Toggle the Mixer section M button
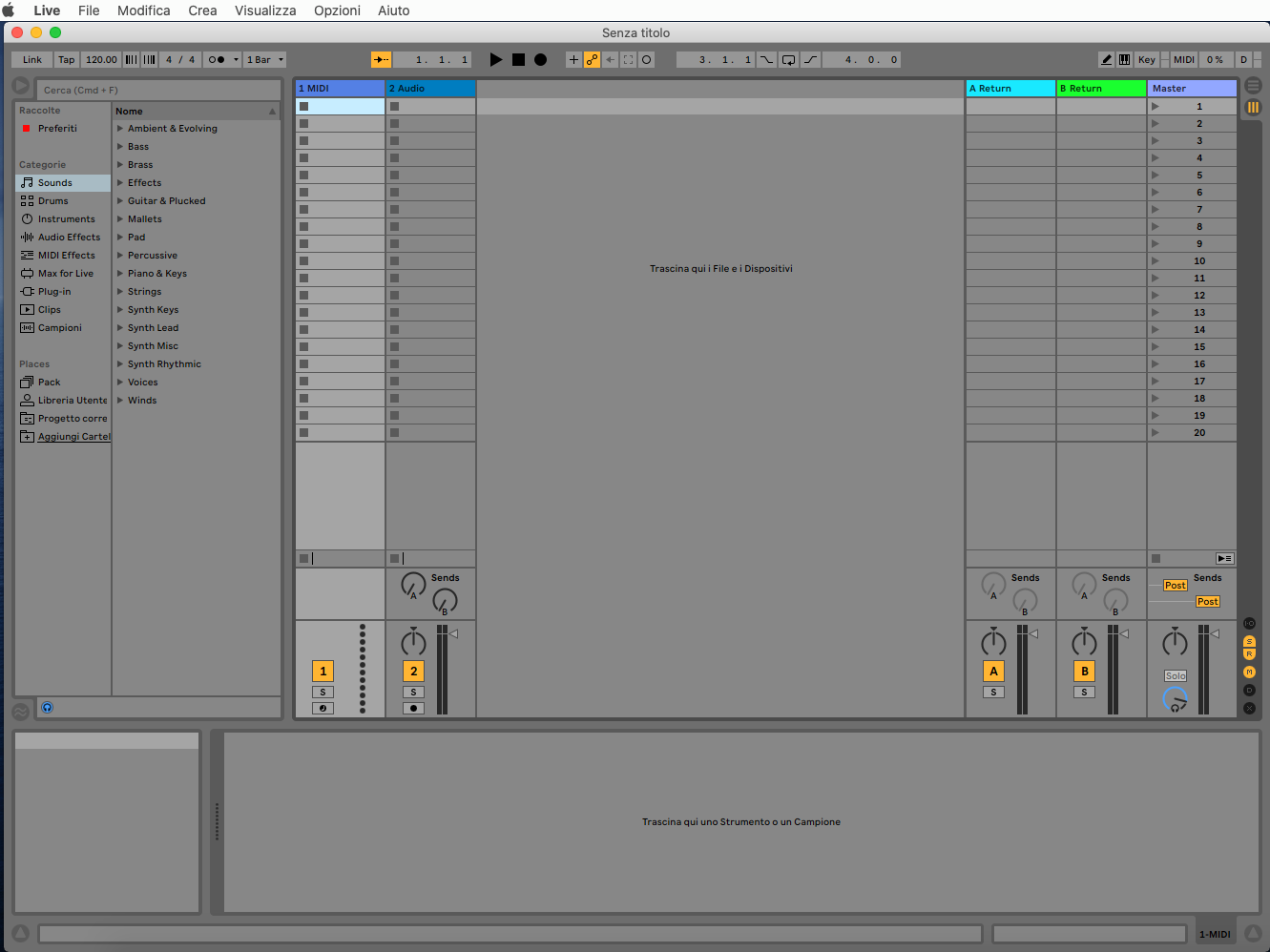The width and height of the screenshot is (1270, 952). [1249, 673]
